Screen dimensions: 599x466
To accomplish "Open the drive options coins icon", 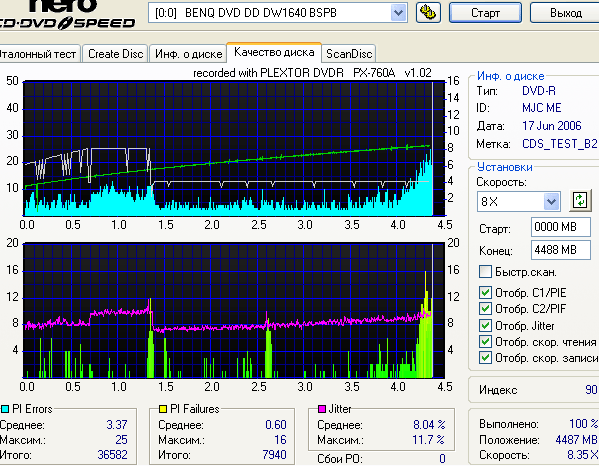I will pos(428,13).
